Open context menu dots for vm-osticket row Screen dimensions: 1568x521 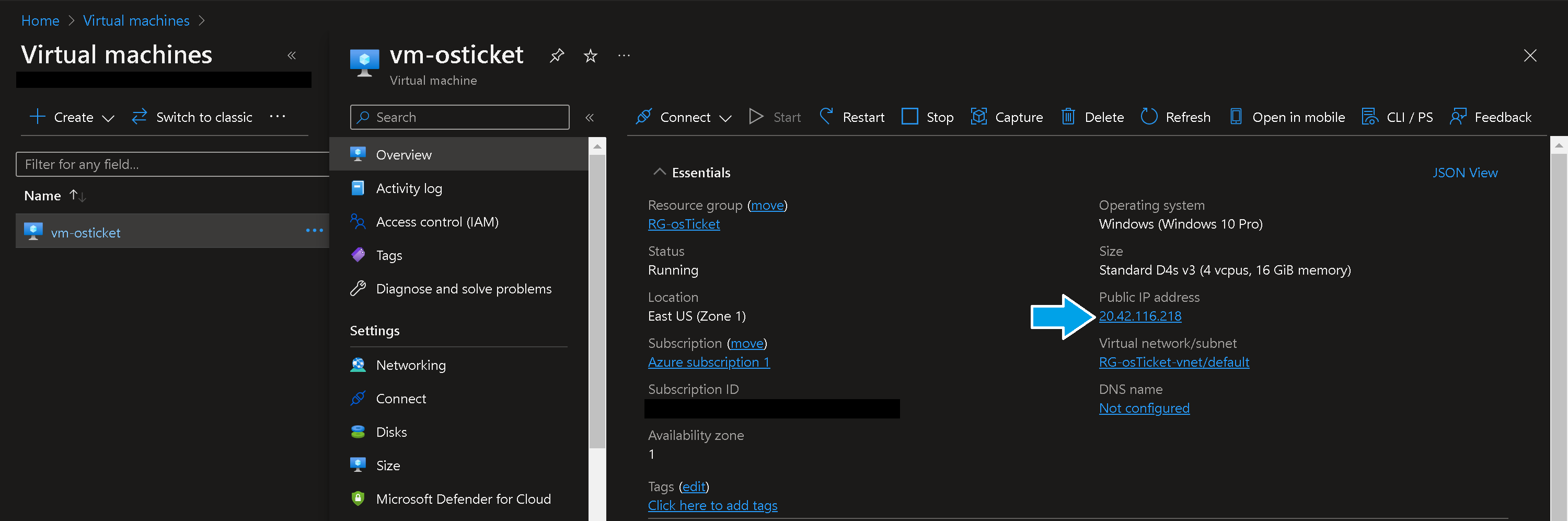click(314, 230)
